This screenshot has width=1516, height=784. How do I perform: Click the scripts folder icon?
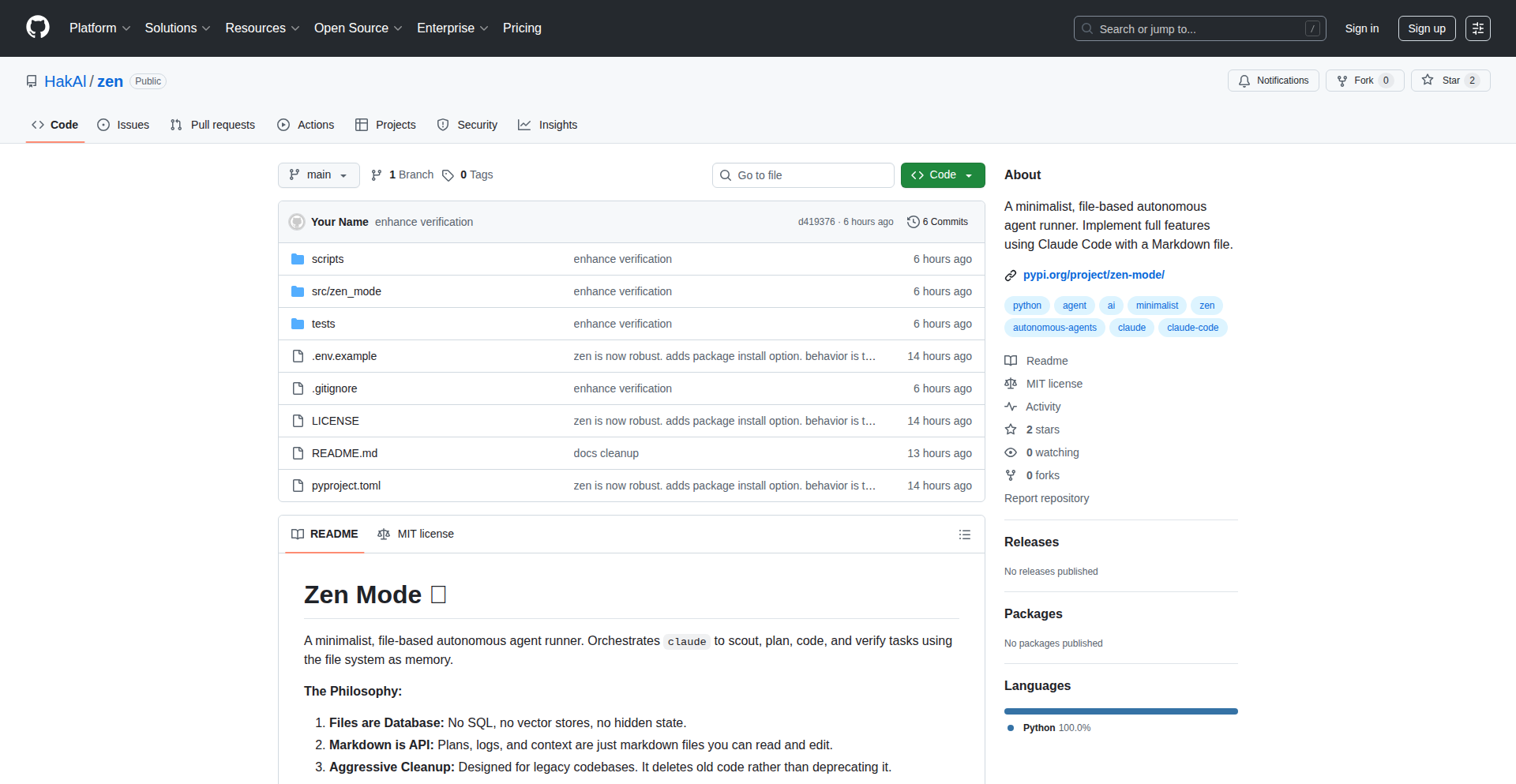point(298,258)
